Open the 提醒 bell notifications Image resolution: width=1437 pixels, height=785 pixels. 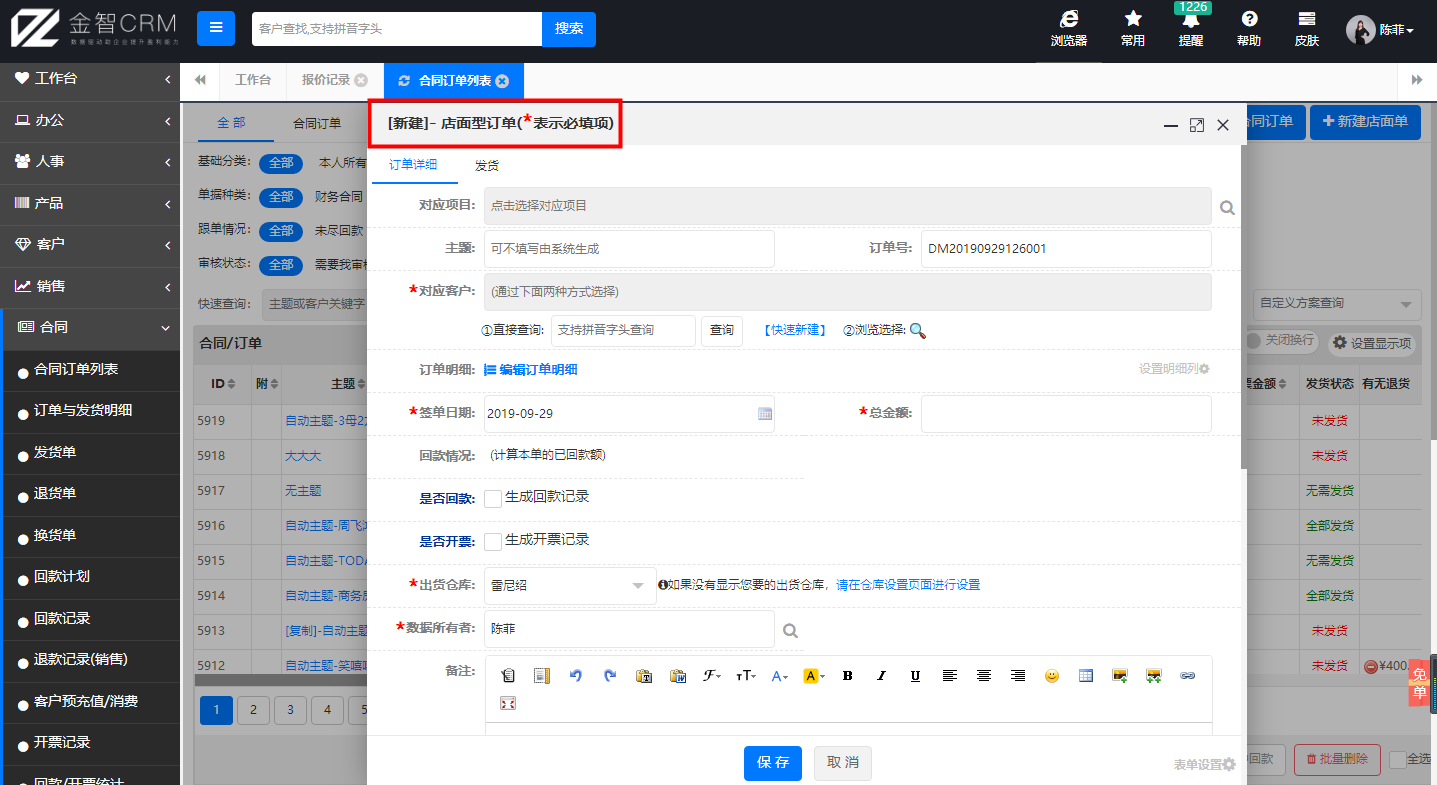pyautogui.click(x=1191, y=29)
